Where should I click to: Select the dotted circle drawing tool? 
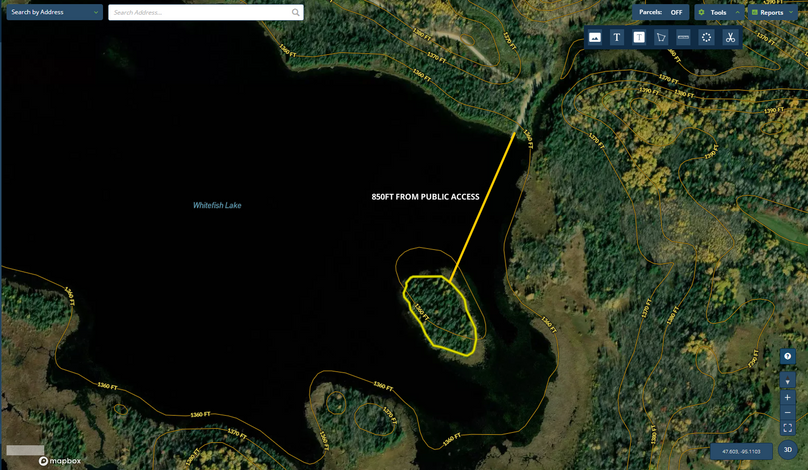coord(706,37)
